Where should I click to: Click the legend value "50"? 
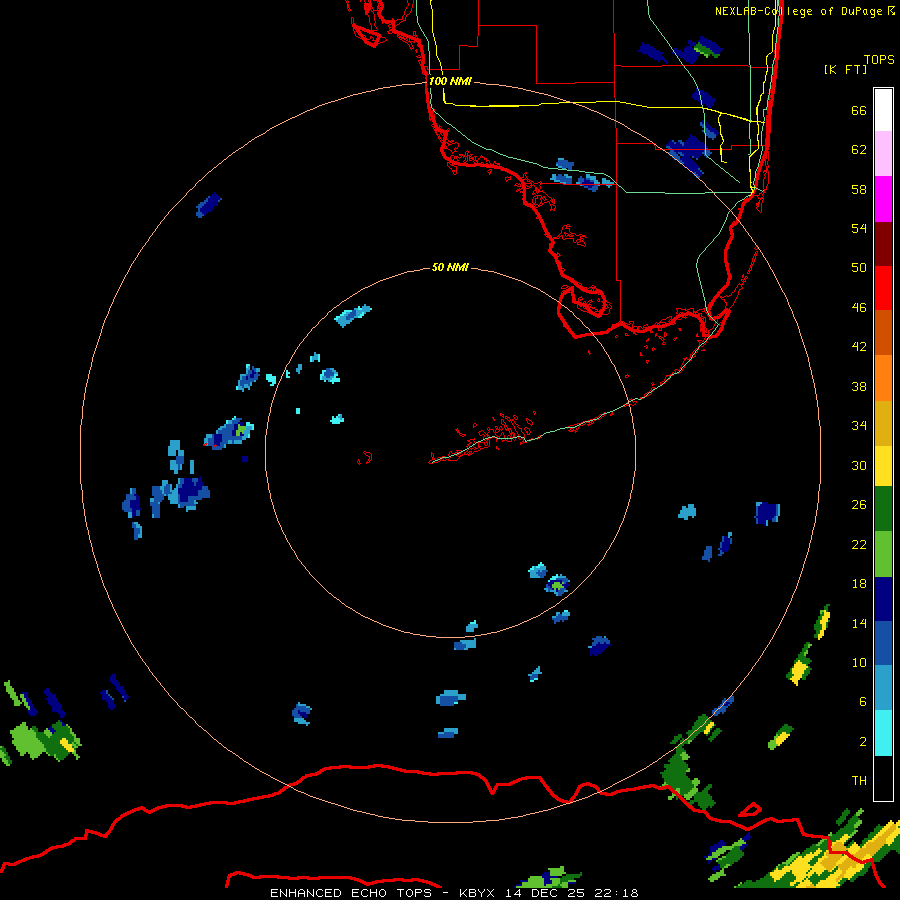[859, 268]
